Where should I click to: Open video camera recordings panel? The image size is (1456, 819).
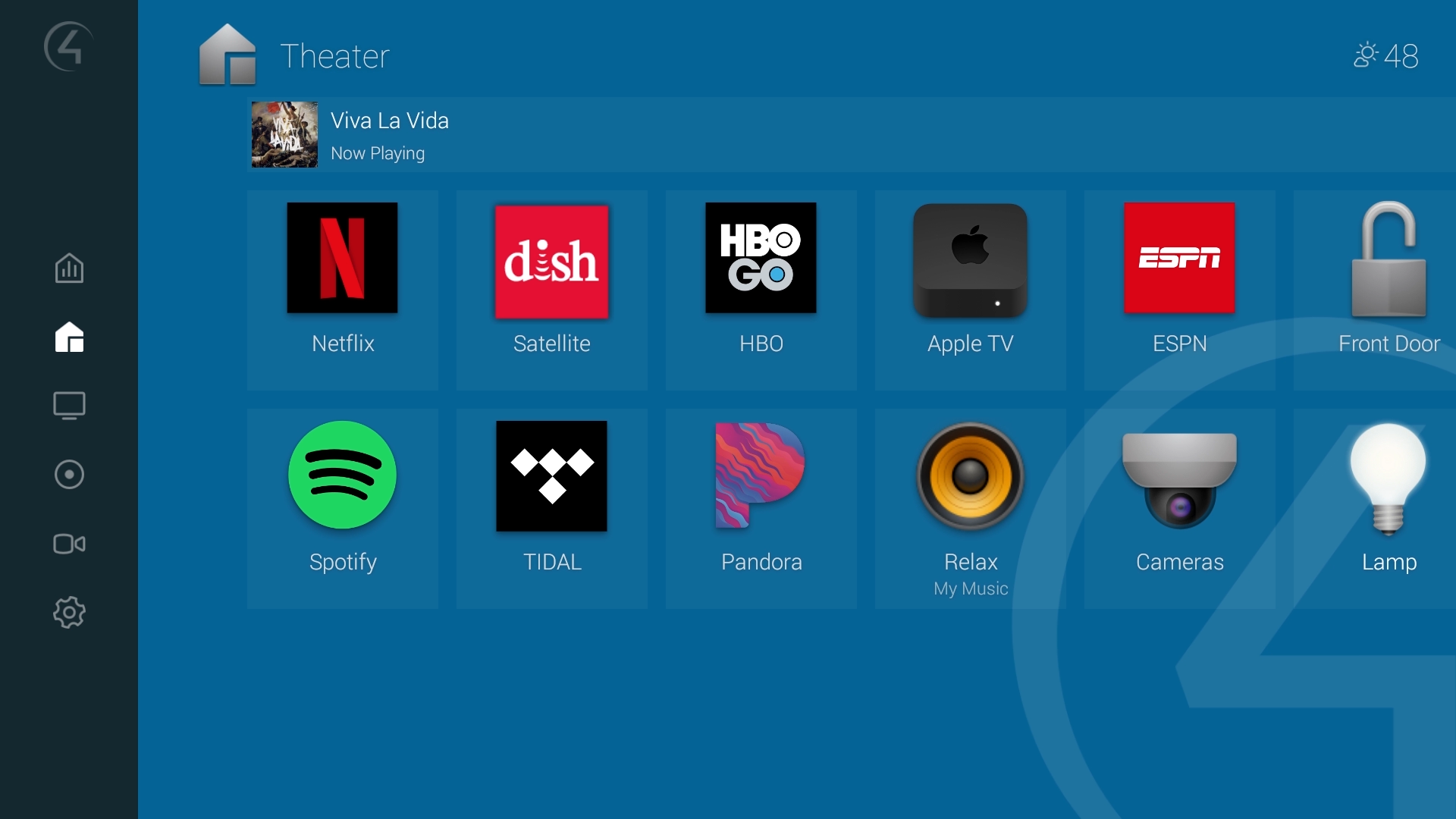point(68,543)
